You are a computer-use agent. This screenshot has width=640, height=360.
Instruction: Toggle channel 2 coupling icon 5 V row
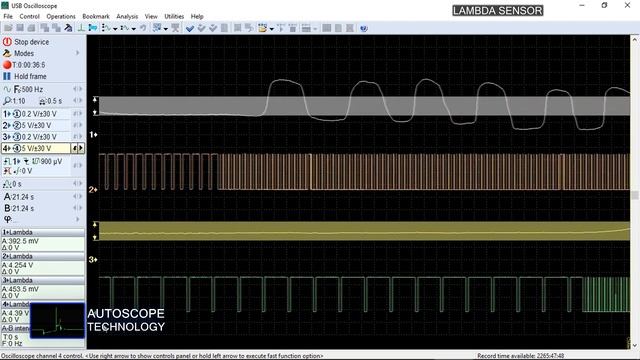pyautogui.click(x=17, y=125)
